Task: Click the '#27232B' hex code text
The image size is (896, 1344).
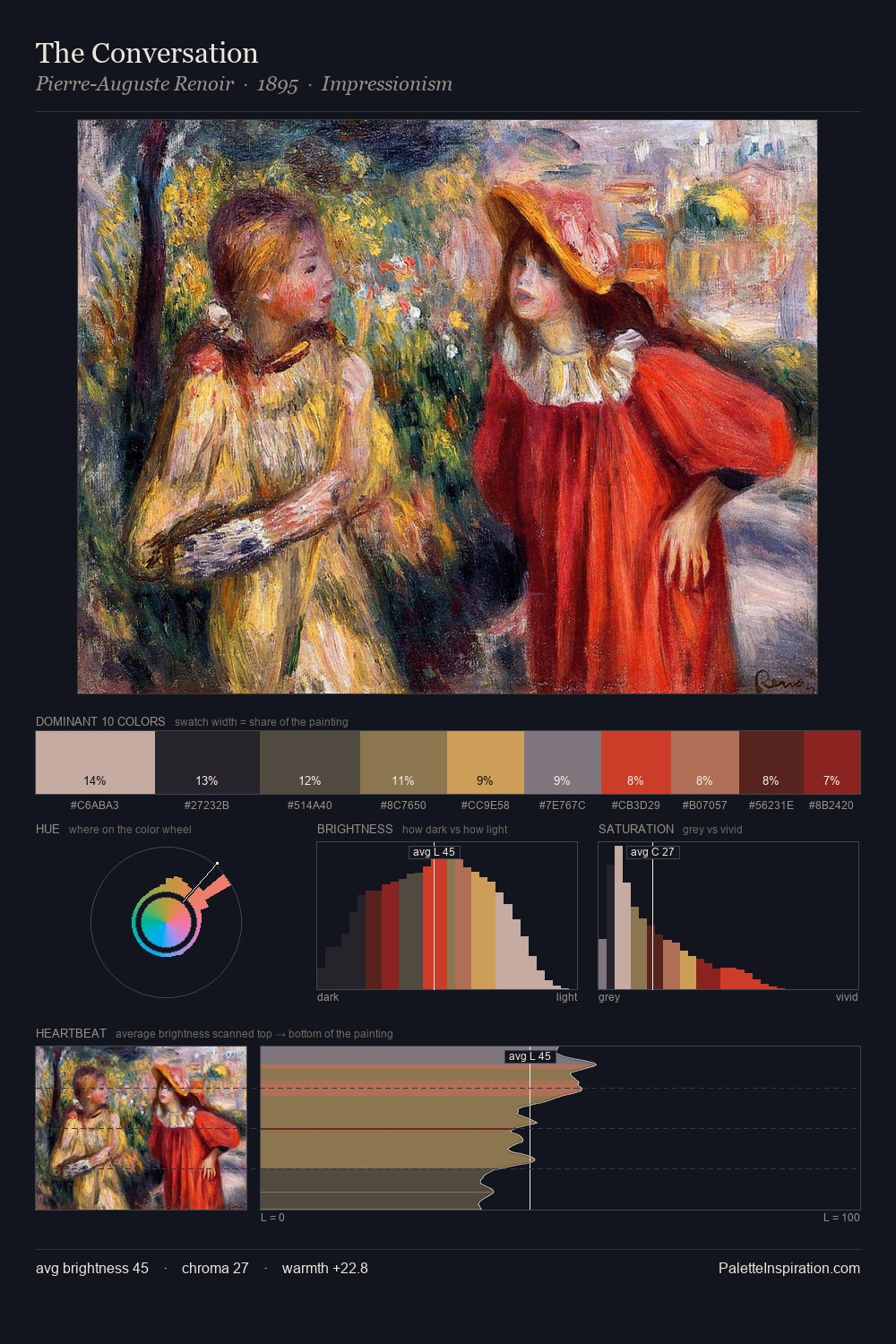Action: [206, 806]
